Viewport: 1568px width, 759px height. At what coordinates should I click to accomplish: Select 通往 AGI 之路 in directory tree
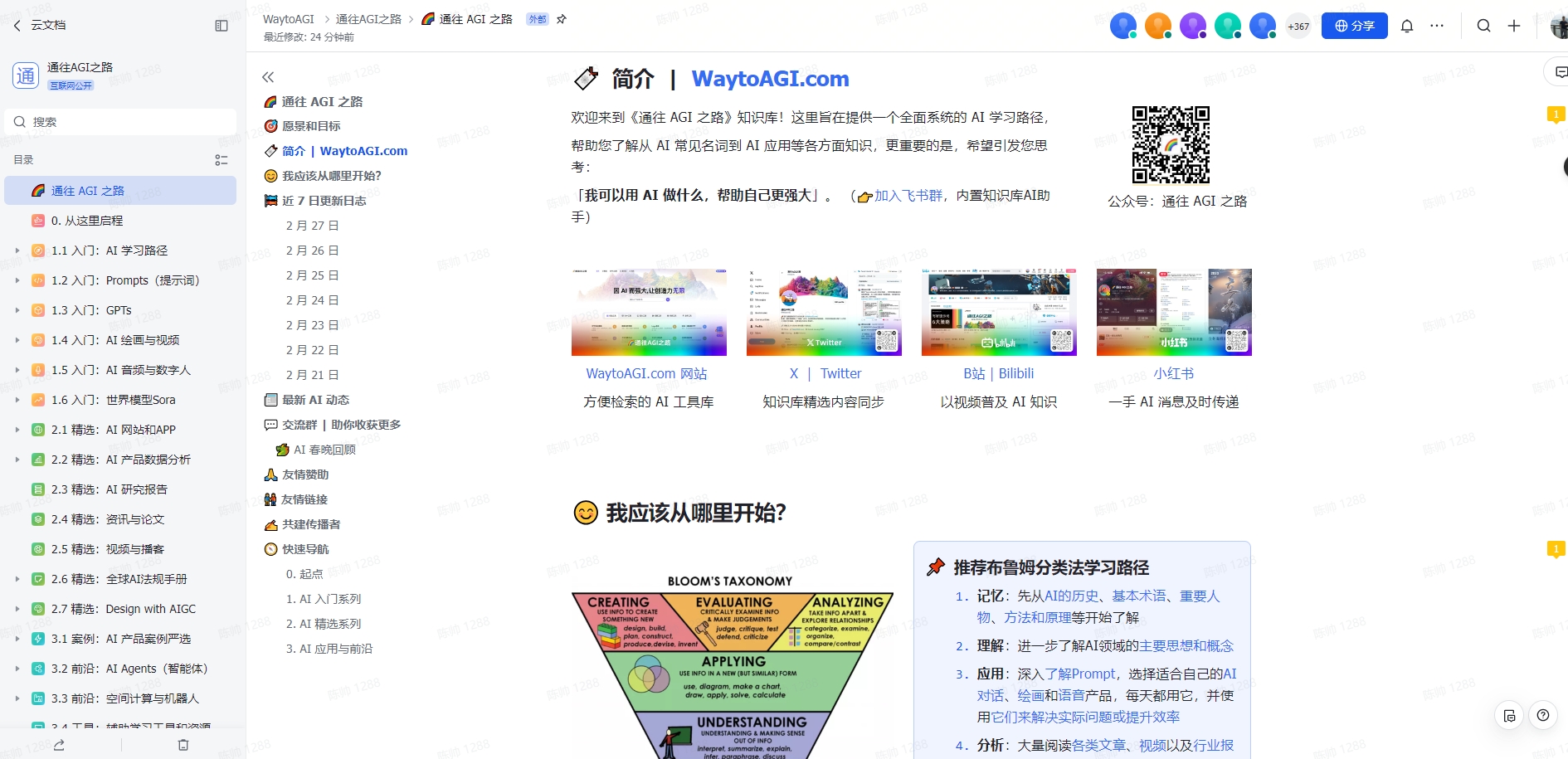(120, 191)
